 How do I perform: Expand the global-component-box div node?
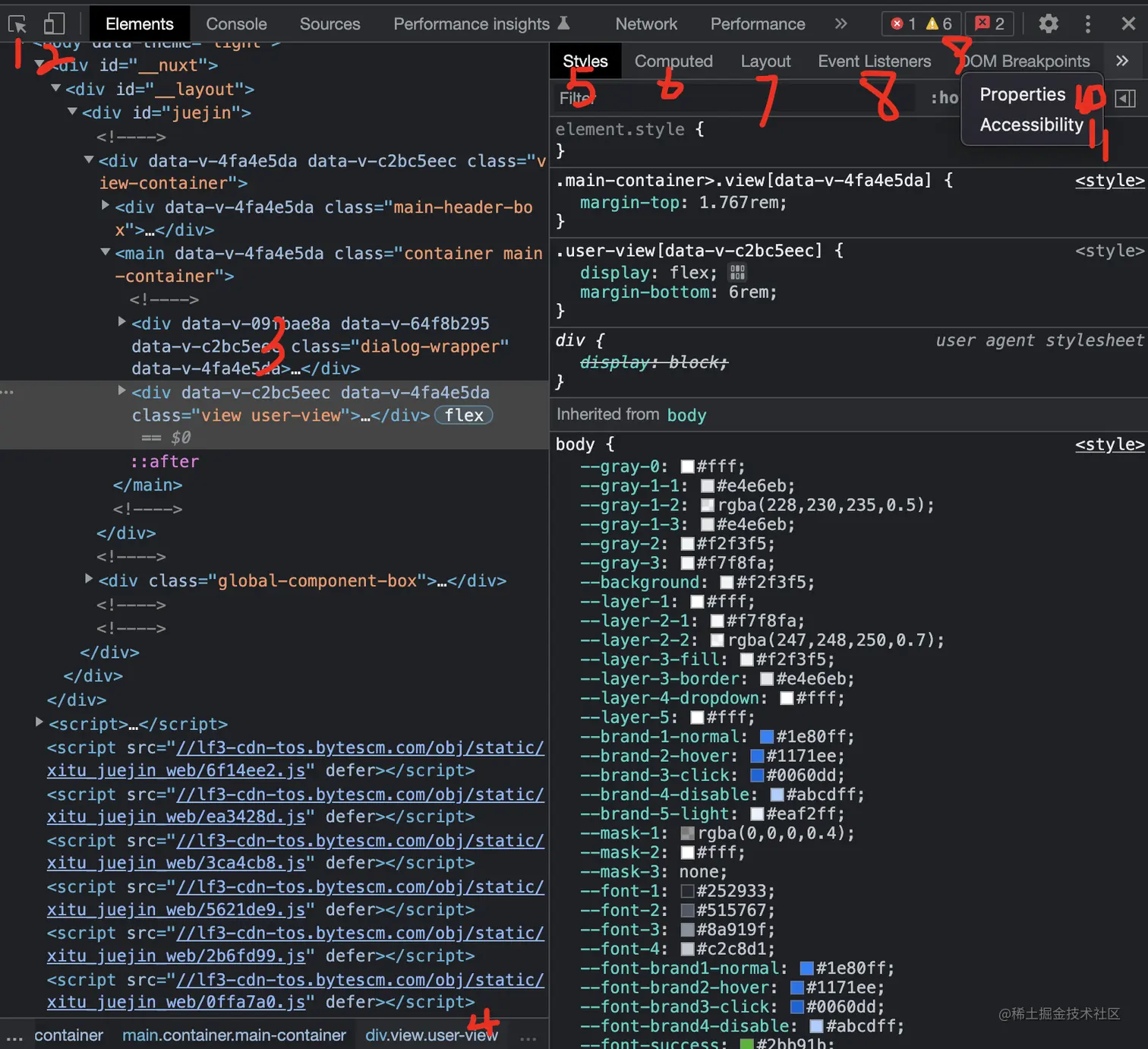click(x=89, y=579)
